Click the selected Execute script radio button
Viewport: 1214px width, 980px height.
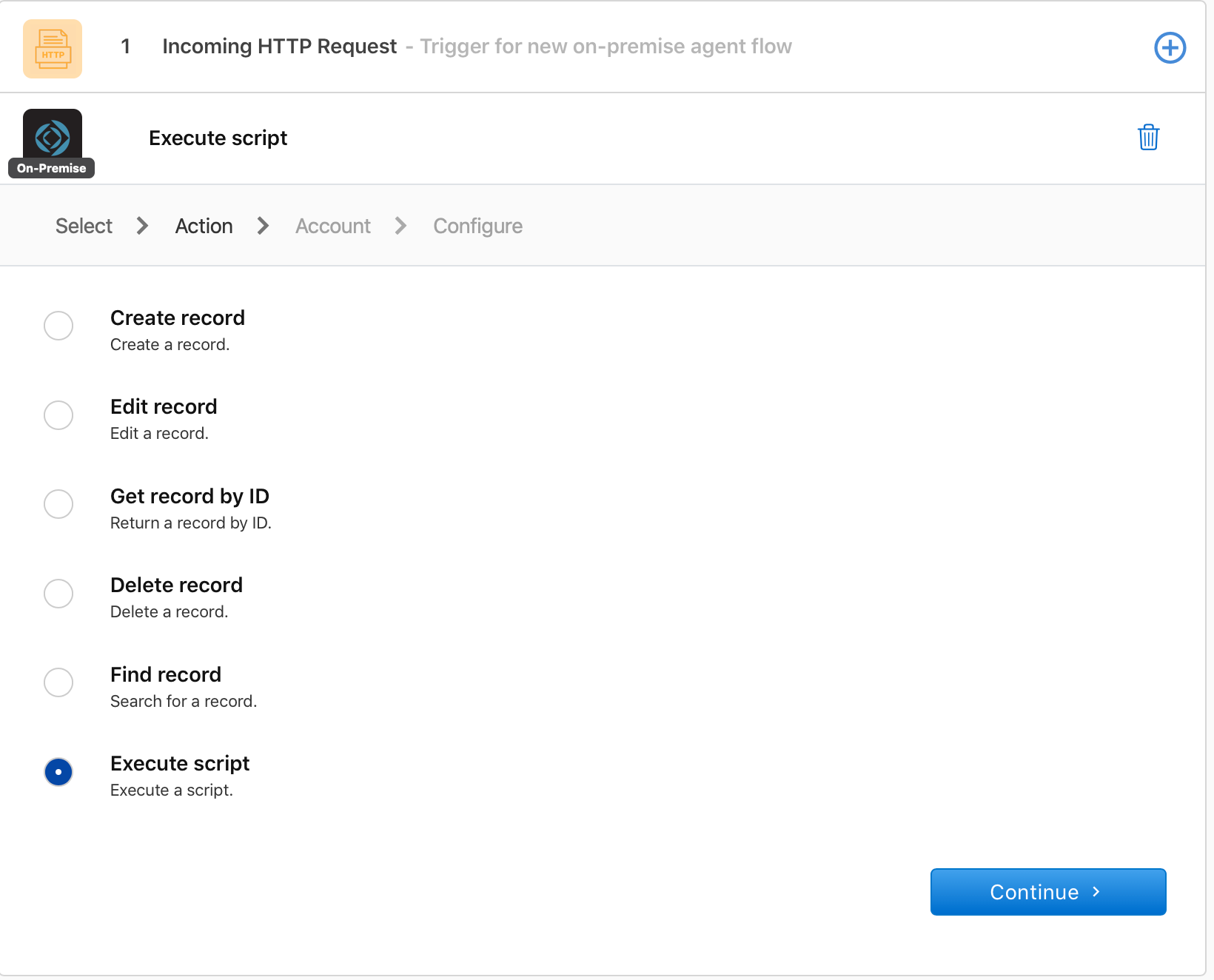point(58,772)
